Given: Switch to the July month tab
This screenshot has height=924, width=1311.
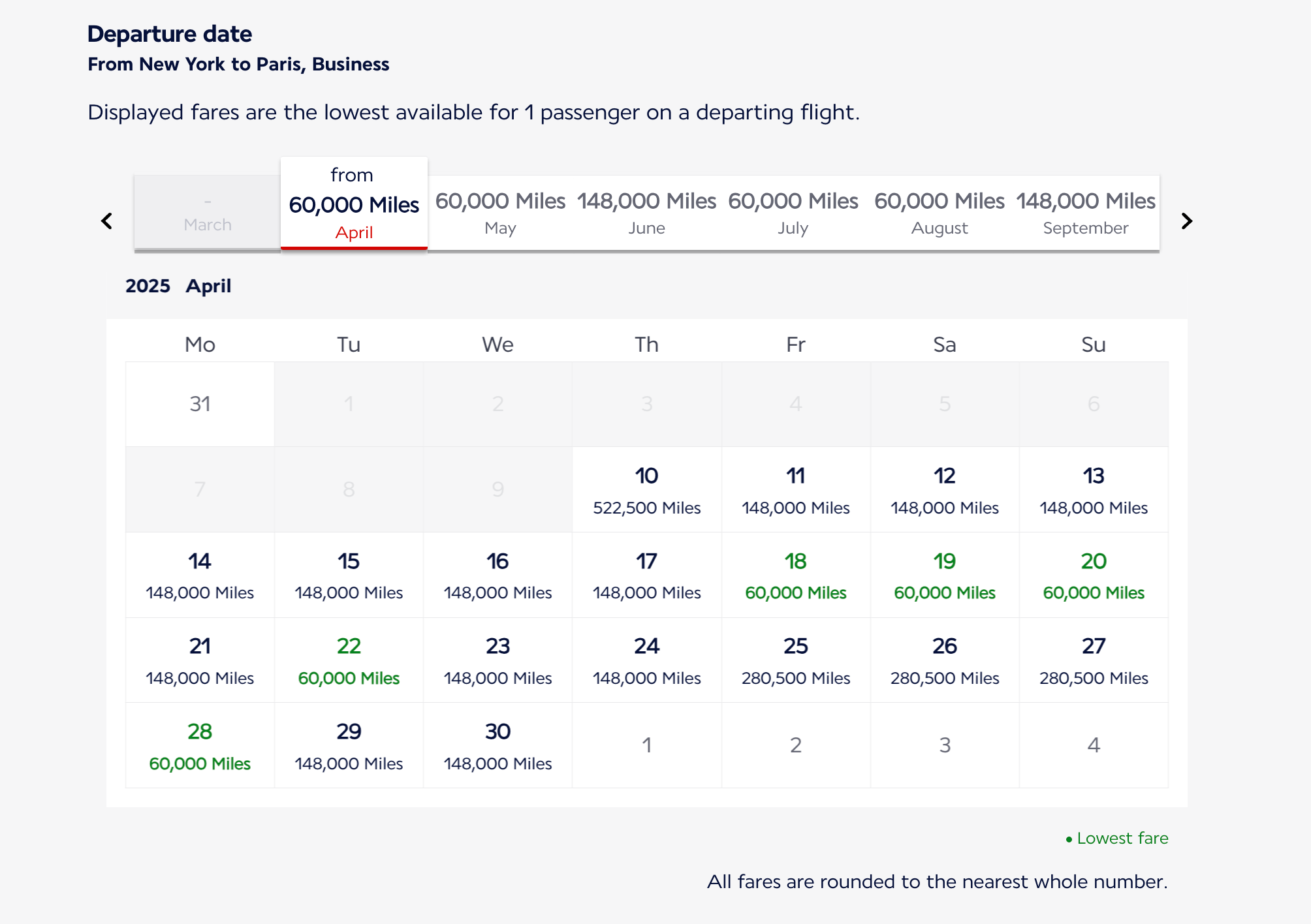Looking at the screenshot, I should (x=793, y=213).
